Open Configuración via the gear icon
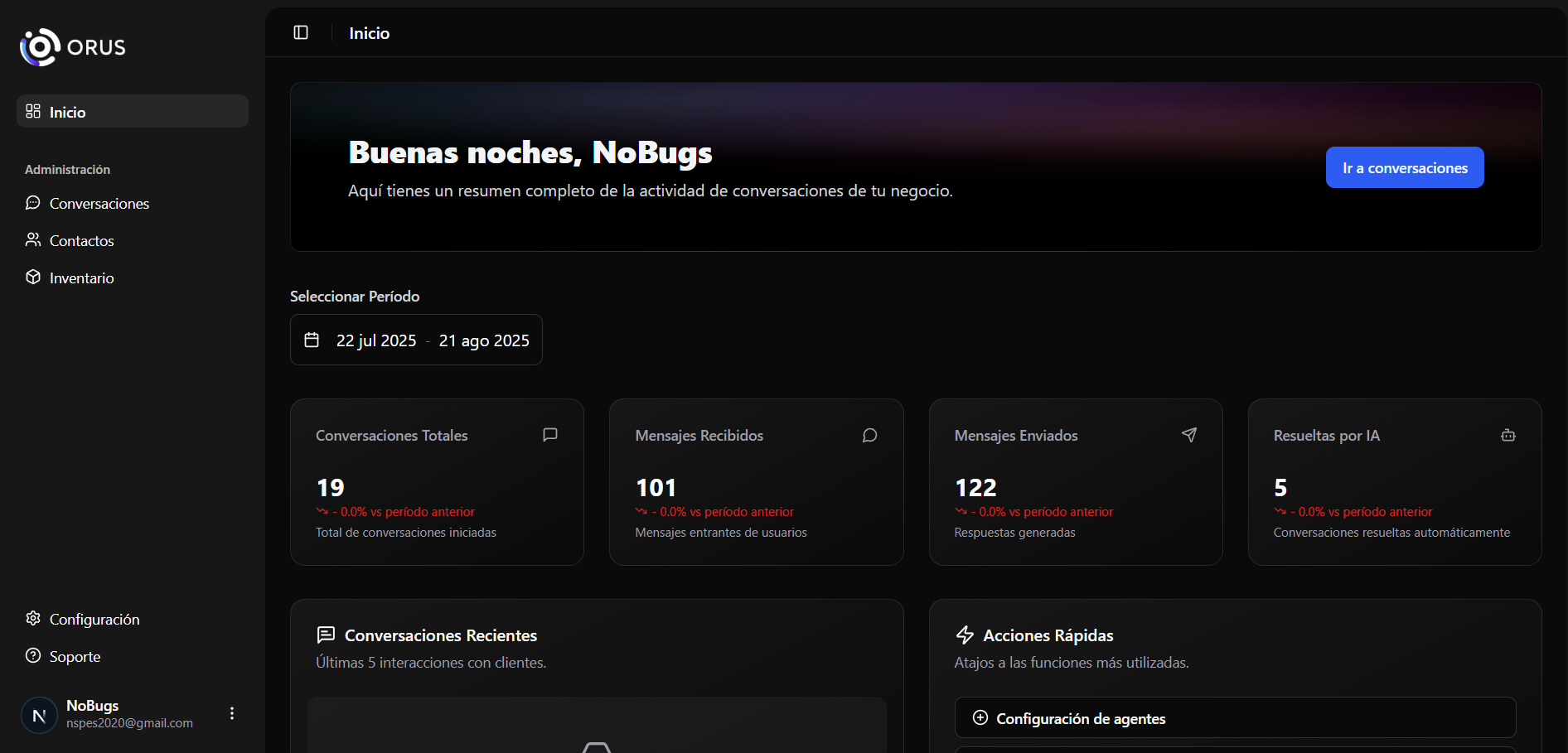 tap(33, 619)
